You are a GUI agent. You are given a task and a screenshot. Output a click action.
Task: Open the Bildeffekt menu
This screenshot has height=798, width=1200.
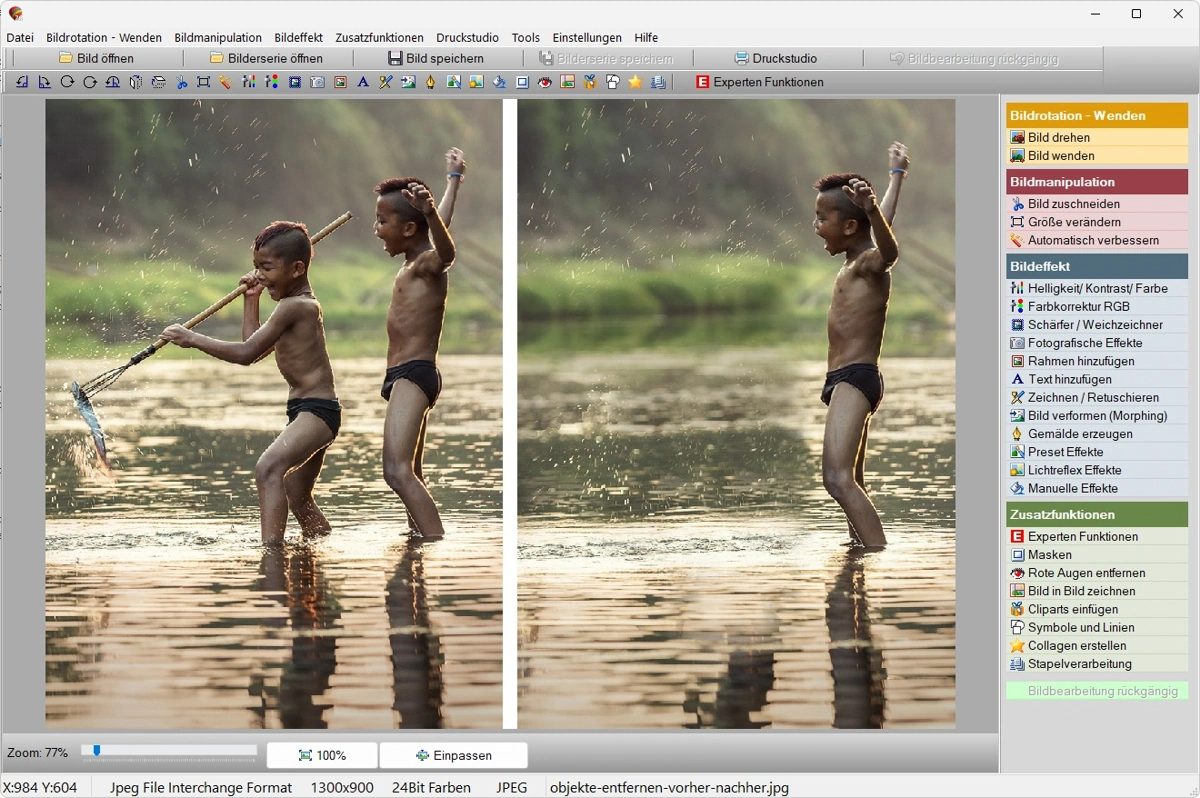click(x=298, y=38)
